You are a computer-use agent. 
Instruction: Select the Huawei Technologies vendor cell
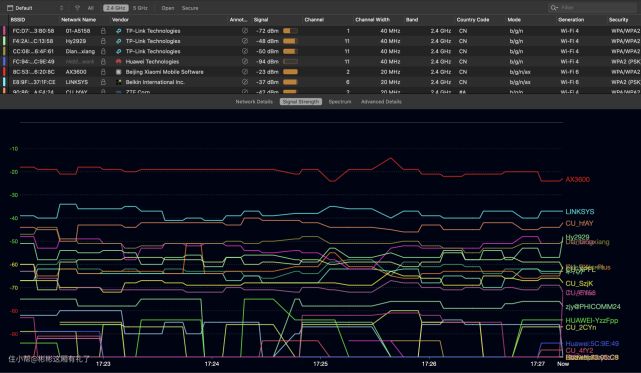coord(152,61)
